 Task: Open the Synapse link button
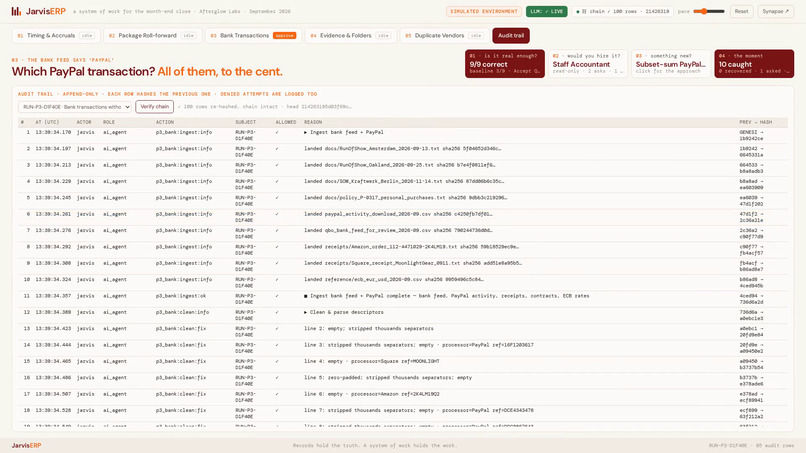click(x=775, y=11)
